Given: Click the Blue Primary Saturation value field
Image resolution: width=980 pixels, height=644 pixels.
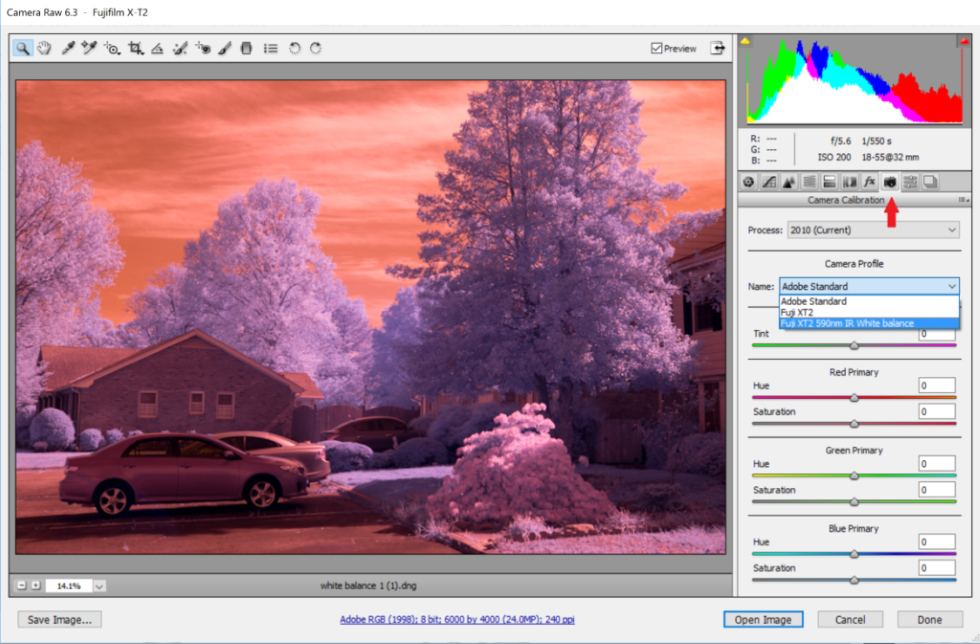Looking at the screenshot, I should [x=937, y=568].
